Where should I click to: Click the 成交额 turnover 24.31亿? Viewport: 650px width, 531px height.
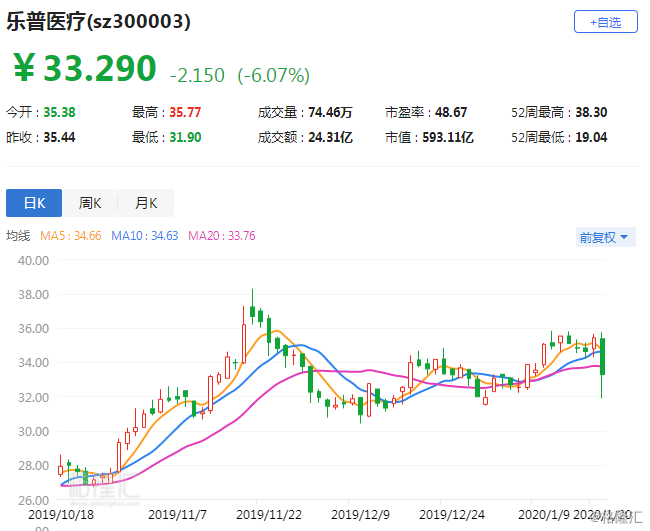[x=330, y=137]
